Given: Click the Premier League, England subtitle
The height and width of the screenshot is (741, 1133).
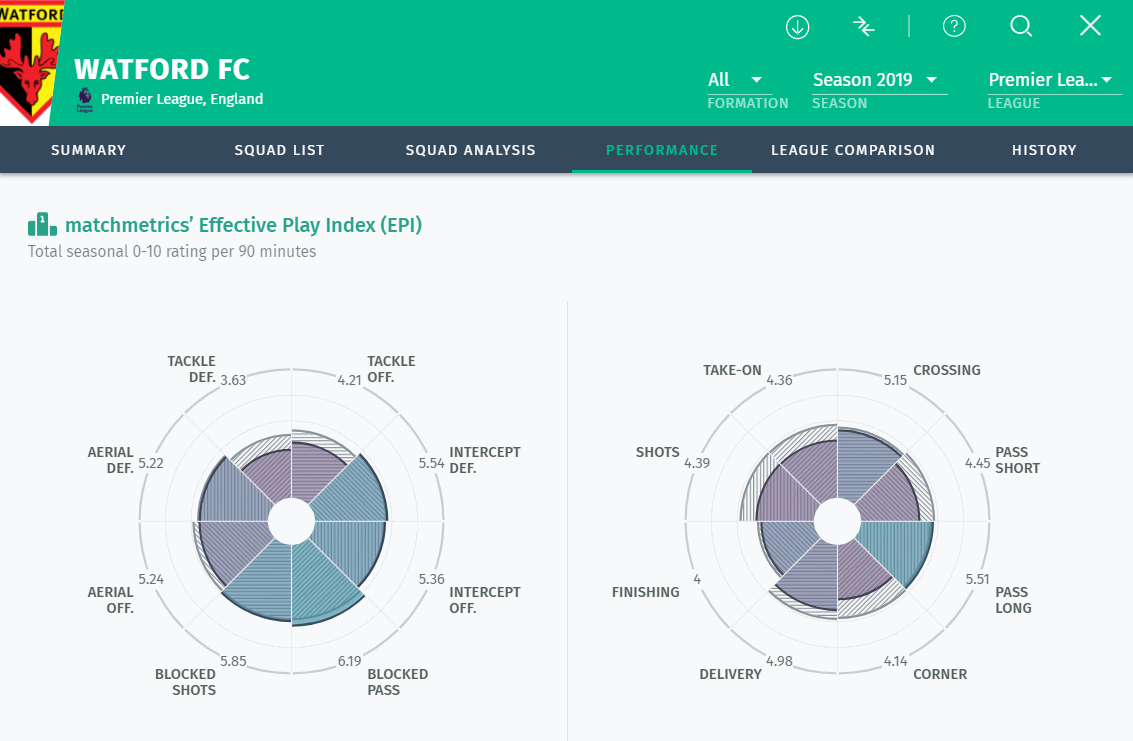Looking at the screenshot, I should click(182, 99).
